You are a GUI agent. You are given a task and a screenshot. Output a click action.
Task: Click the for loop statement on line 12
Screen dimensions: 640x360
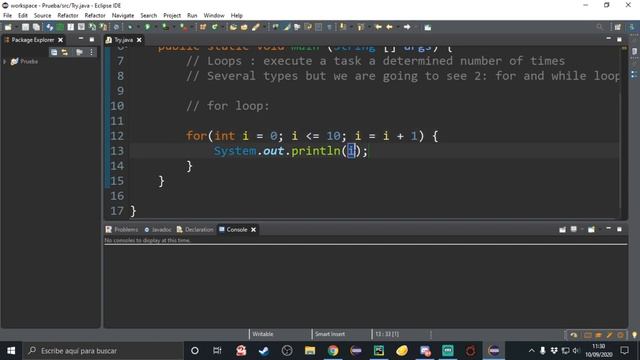312,136
